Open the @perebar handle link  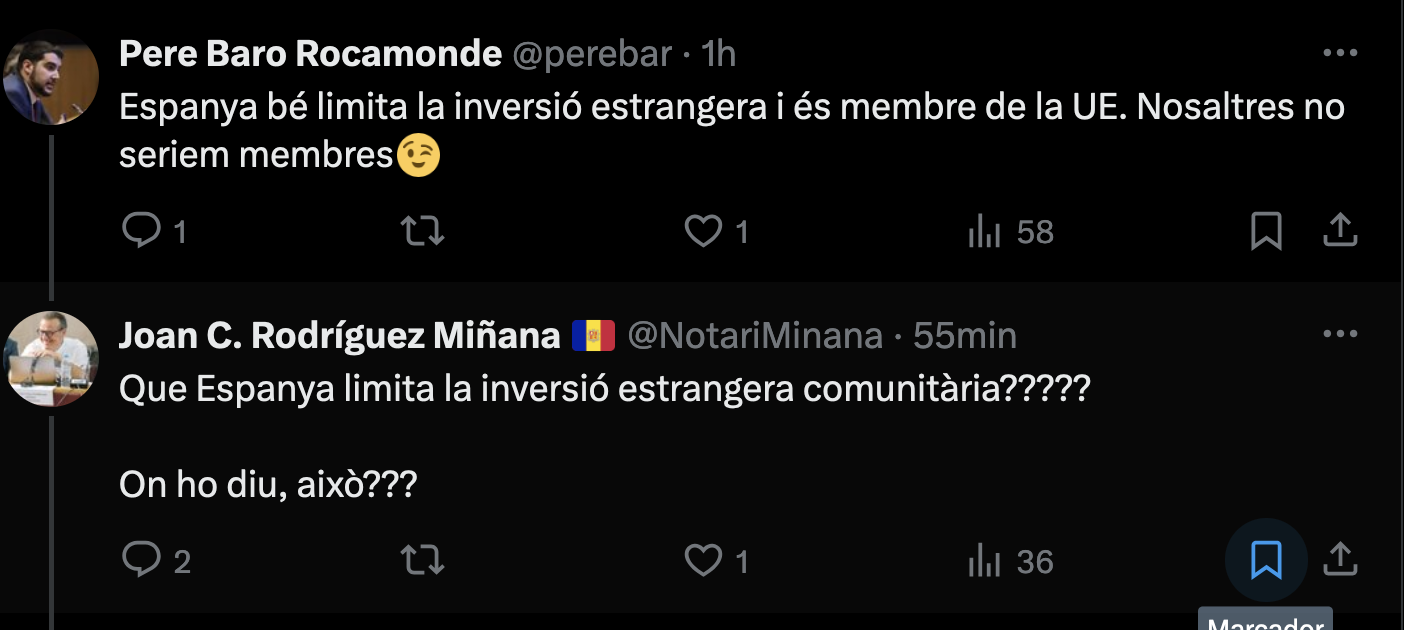592,53
